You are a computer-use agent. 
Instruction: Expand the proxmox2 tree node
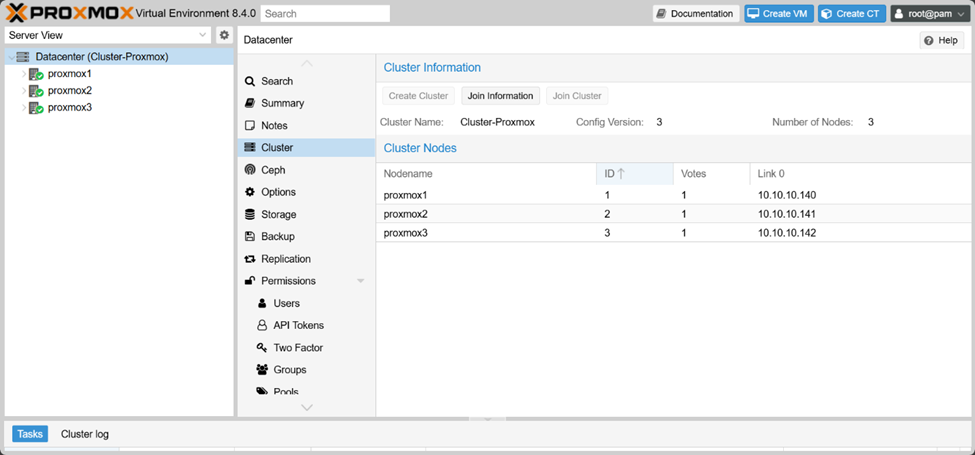[23, 91]
